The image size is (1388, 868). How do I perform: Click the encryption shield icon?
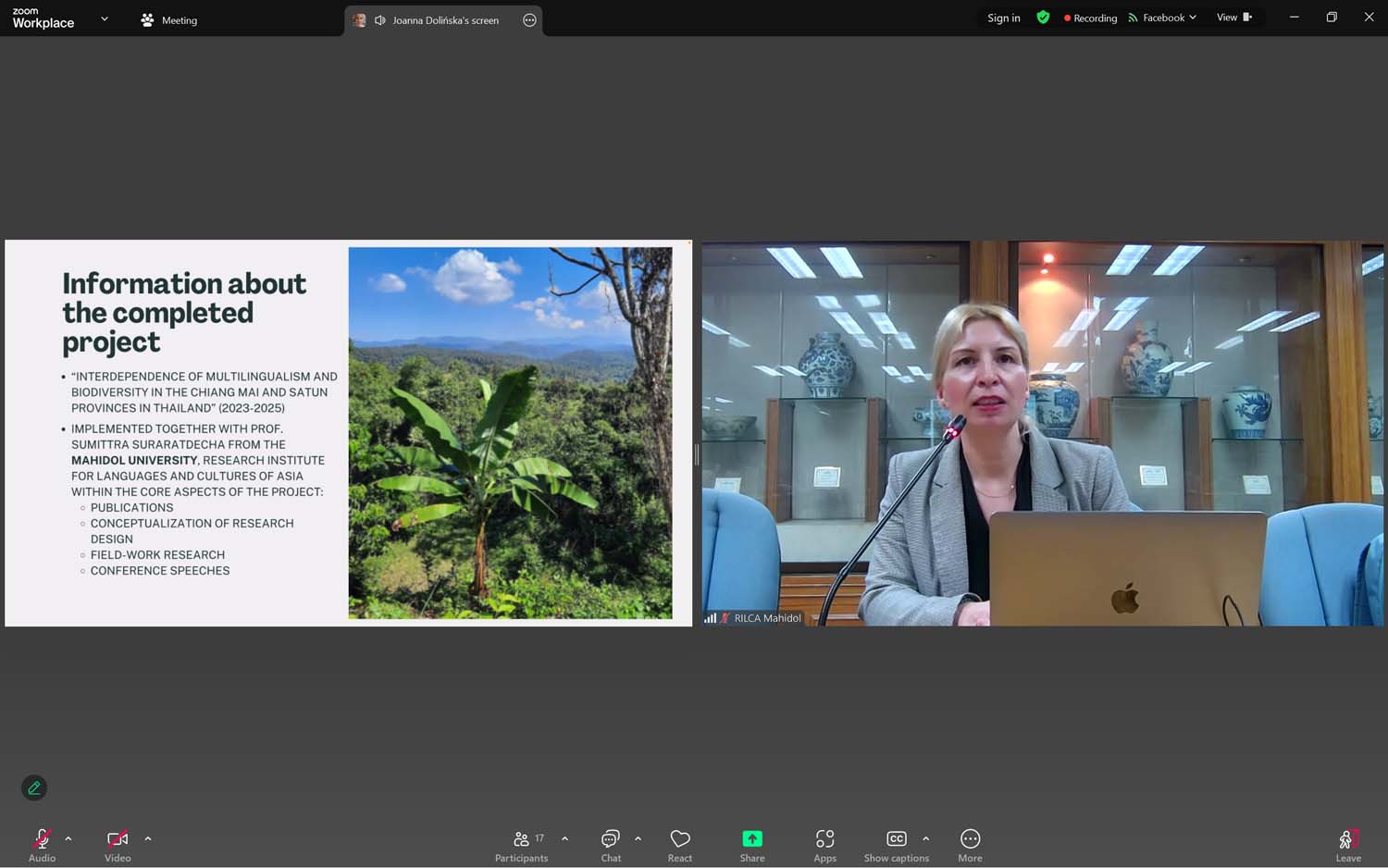(x=1043, y=18)
